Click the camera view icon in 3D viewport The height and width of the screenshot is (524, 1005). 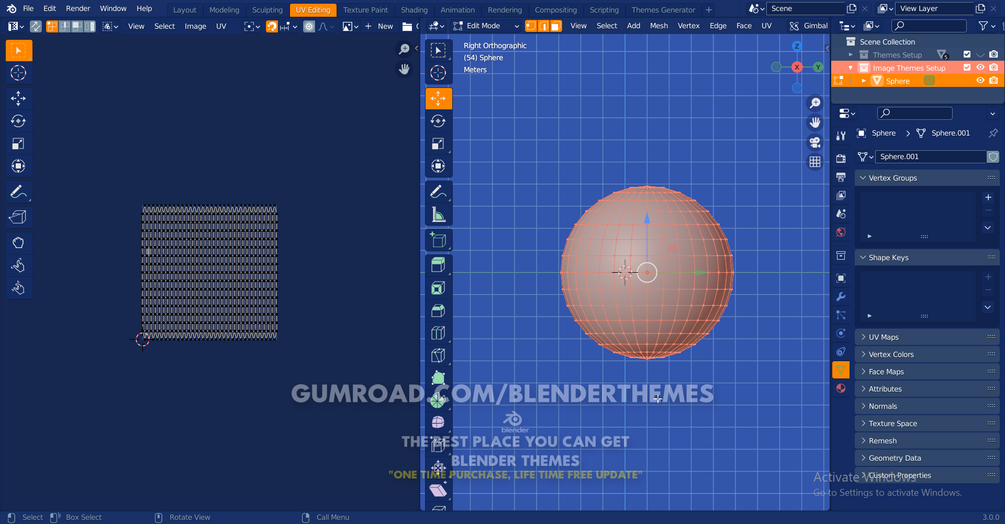pos(815,142)
